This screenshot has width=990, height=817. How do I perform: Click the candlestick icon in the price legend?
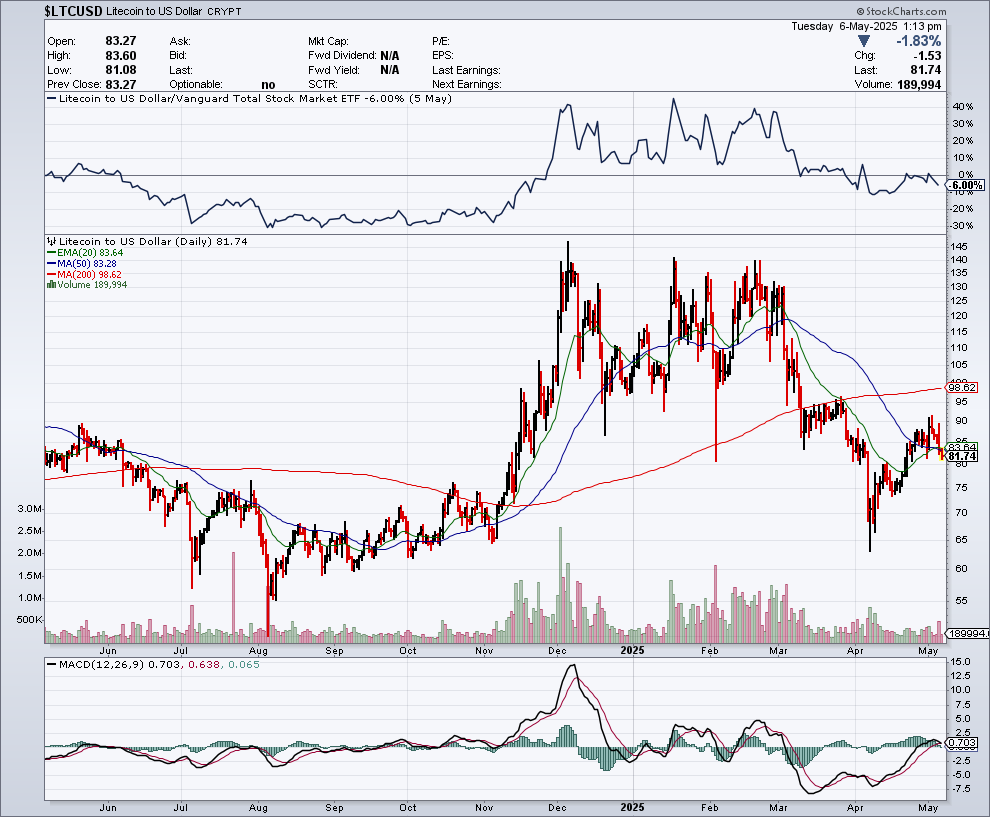tap(52, 241)
